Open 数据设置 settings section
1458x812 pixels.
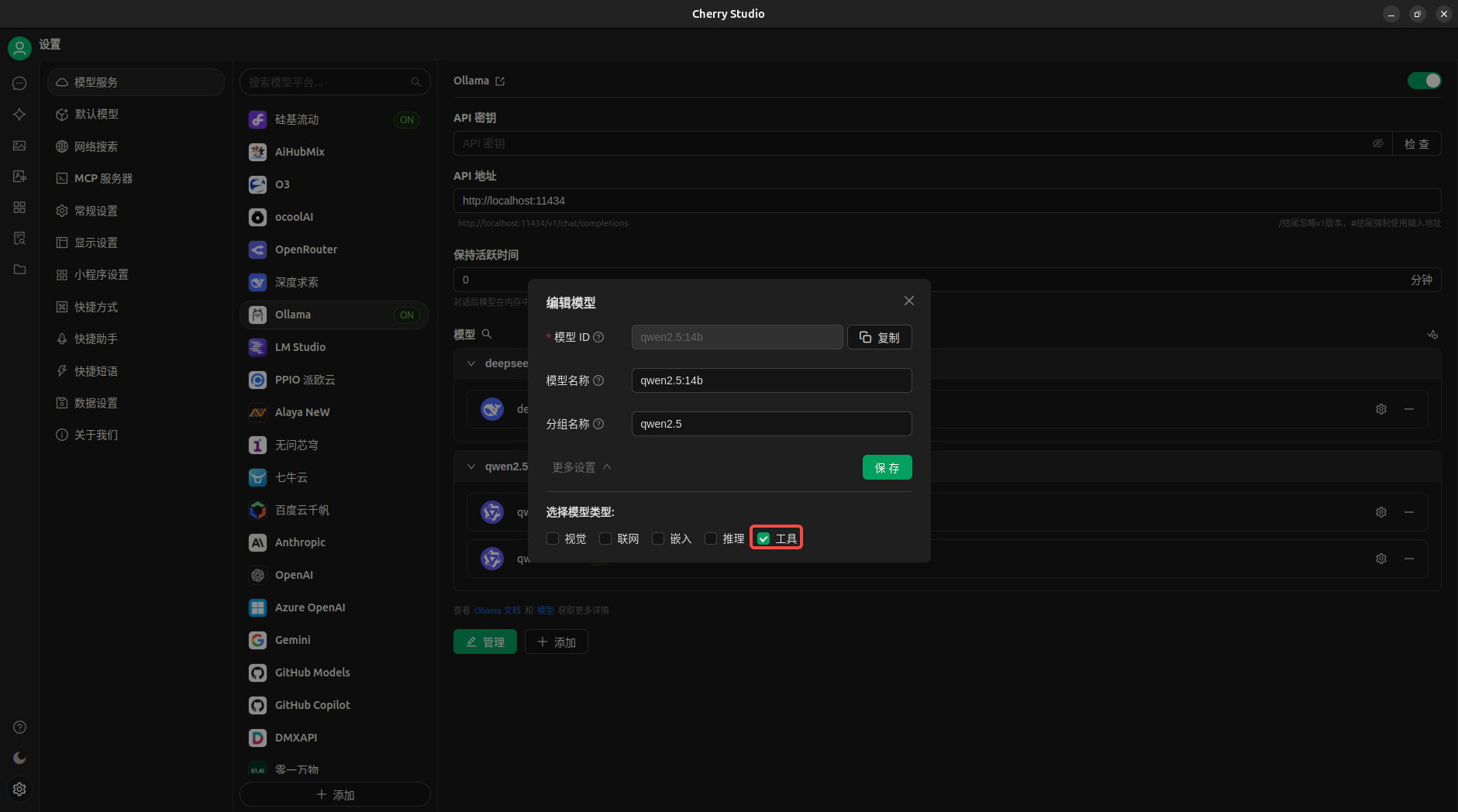136,403
